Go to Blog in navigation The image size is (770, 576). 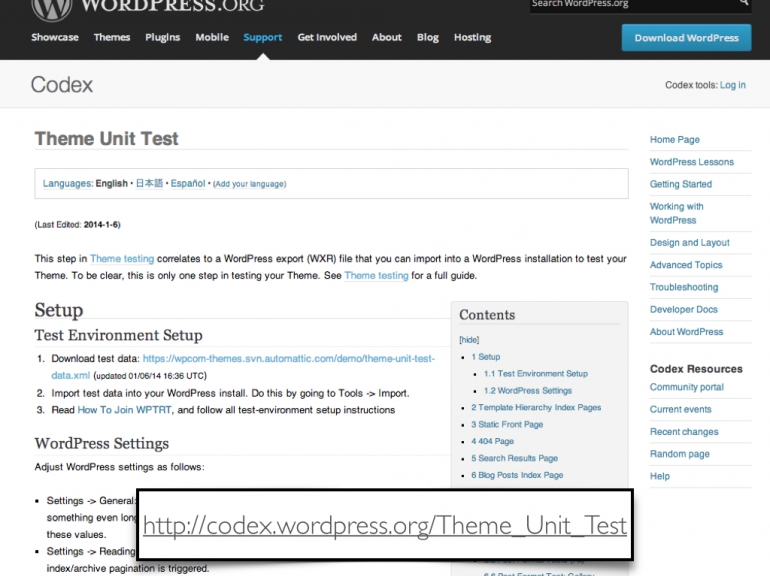[x=428, y=37]
